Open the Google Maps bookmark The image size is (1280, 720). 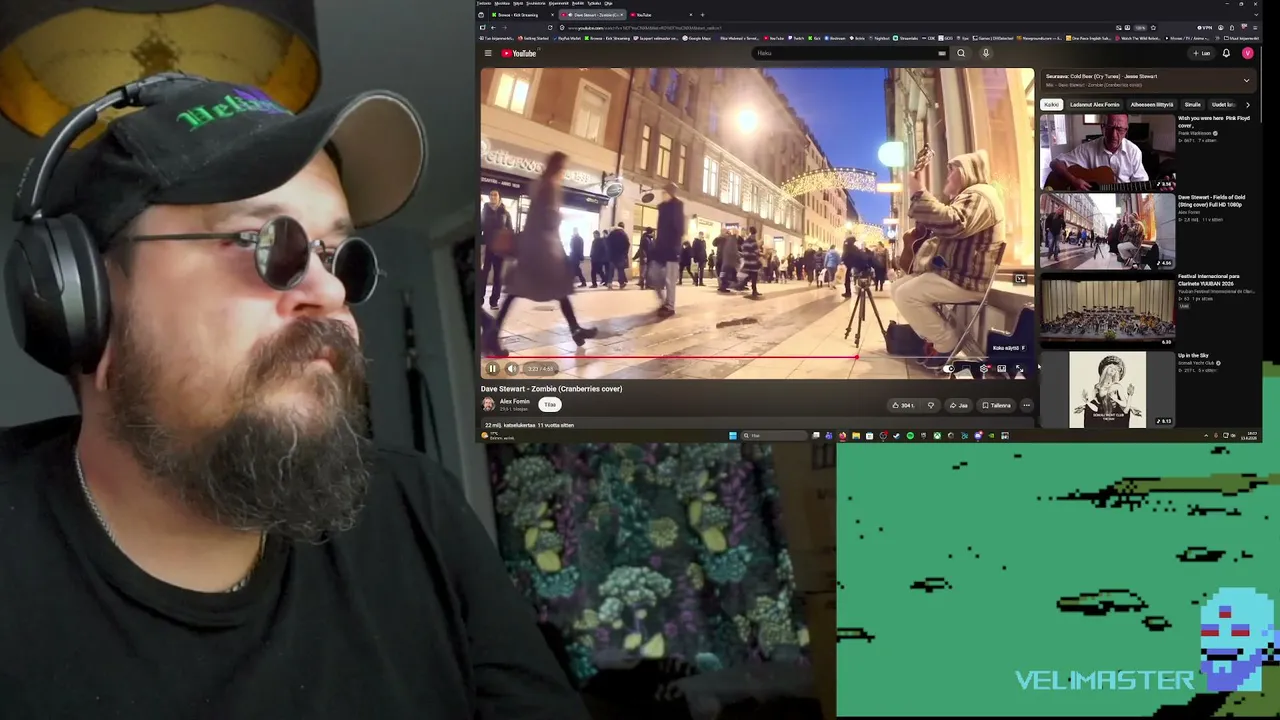click(697, 38)
